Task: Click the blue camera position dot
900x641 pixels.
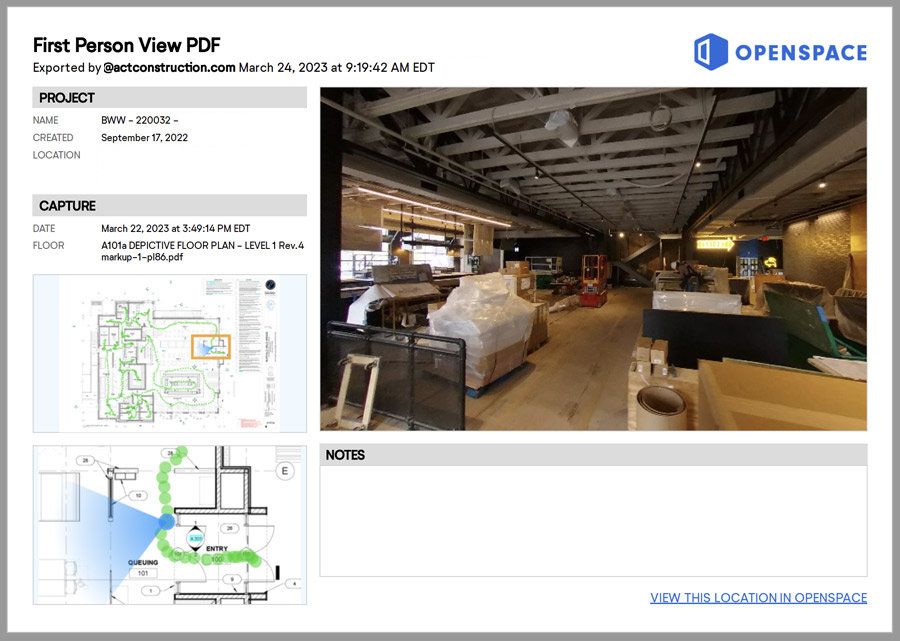Action: tap(165, 523)
